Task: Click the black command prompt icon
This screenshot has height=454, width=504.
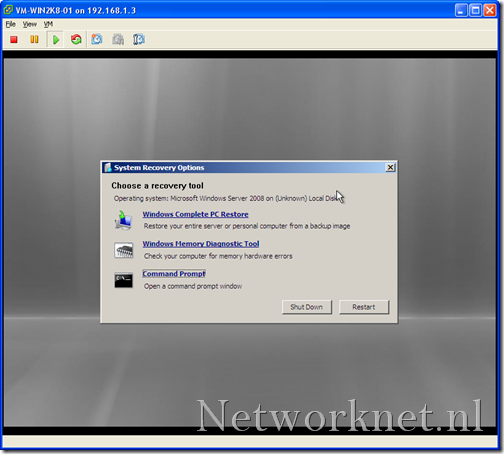Action: 124,280
